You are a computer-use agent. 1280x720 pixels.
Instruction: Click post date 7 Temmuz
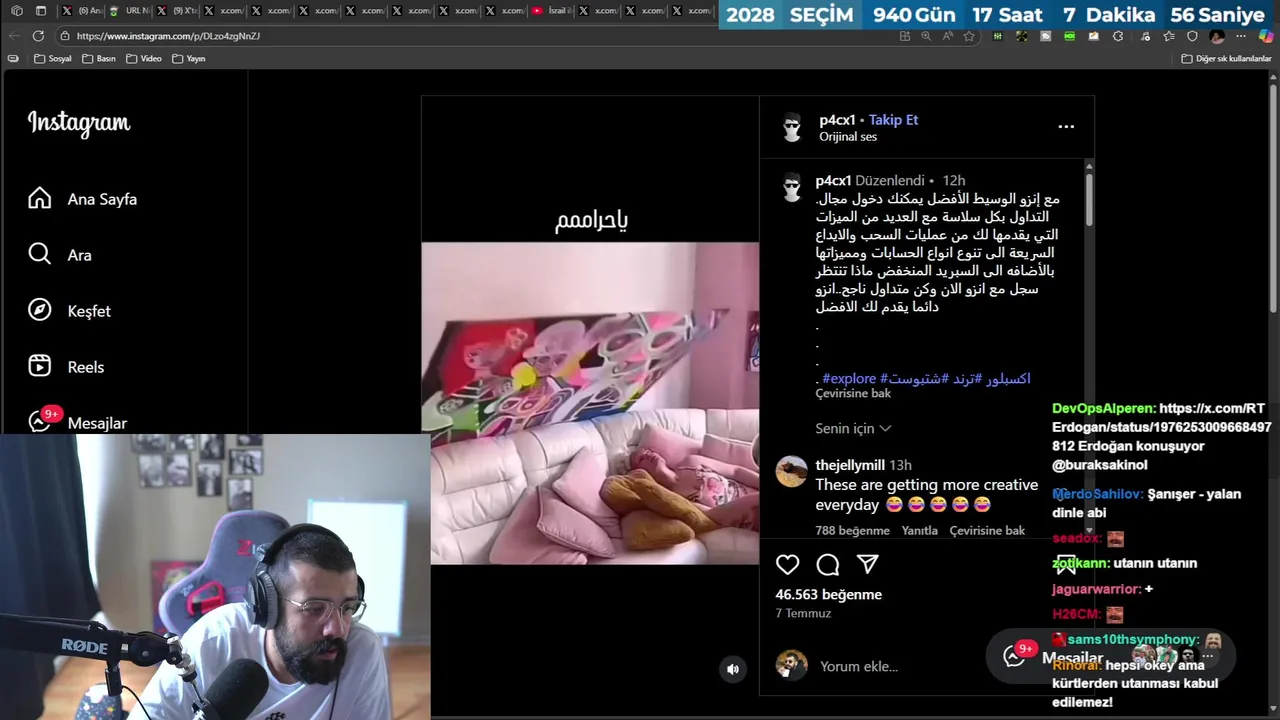point(803,614)
